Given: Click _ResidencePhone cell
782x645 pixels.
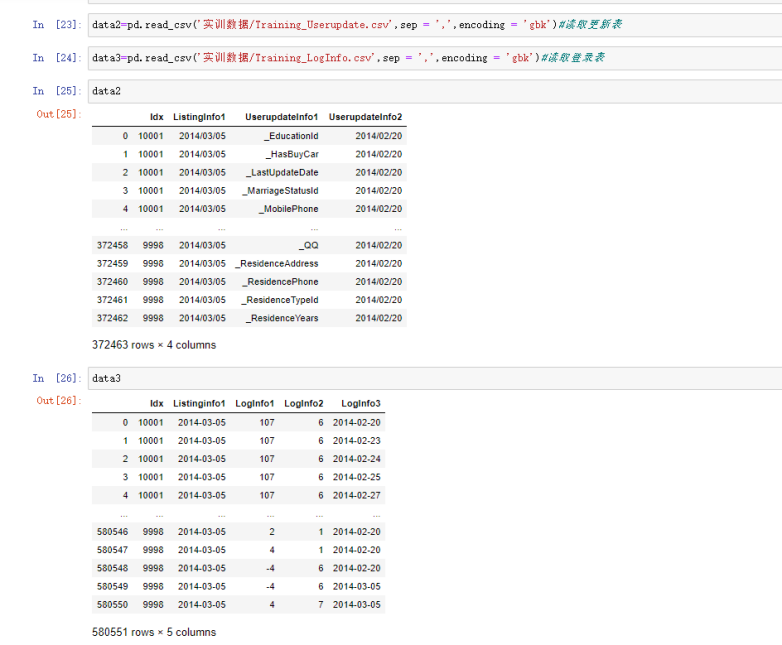Looking at the screenshot, I should [280, 282].
